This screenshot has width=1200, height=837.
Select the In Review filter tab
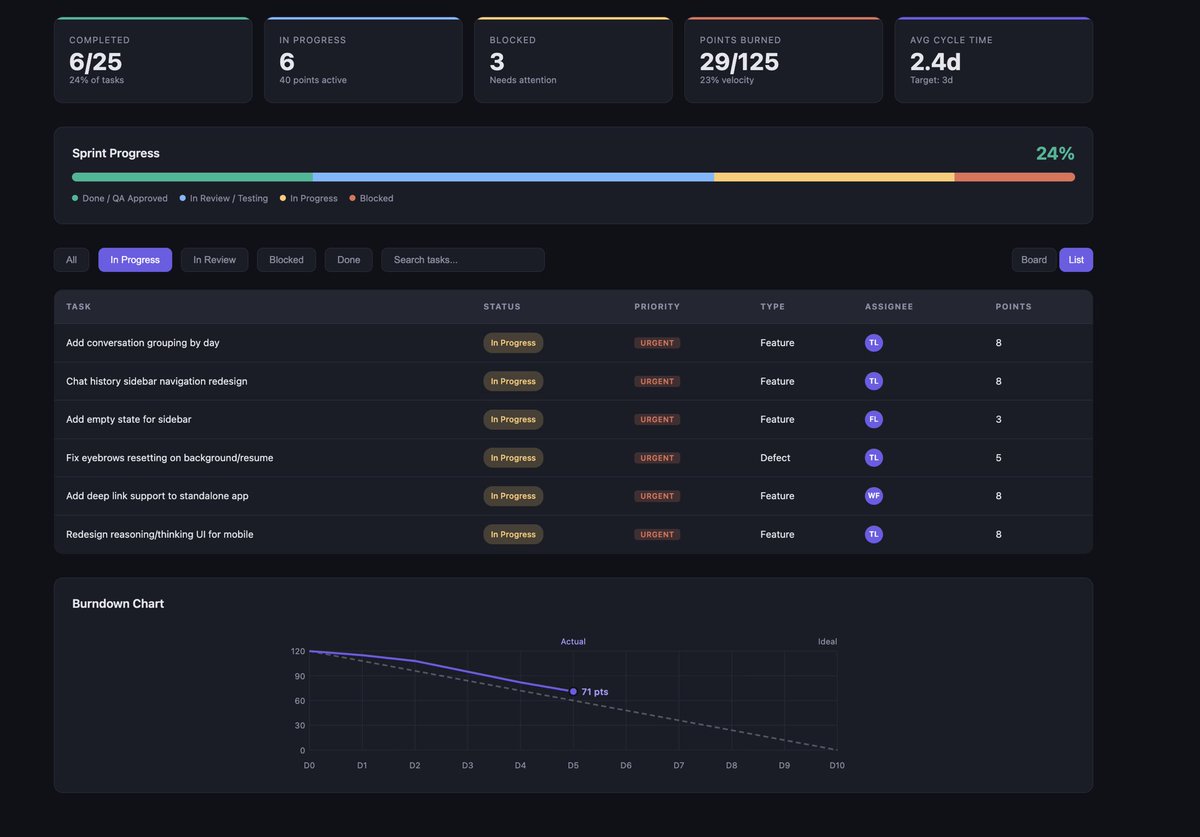(214, 260)
